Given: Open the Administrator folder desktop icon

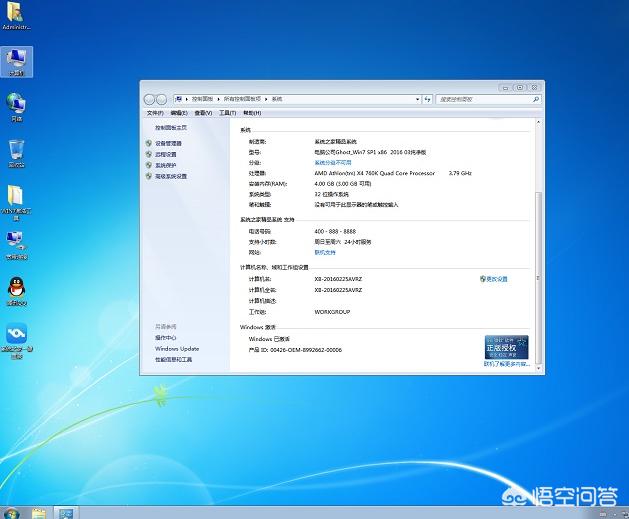Looking at the screenshot, I should pos(16,16).
